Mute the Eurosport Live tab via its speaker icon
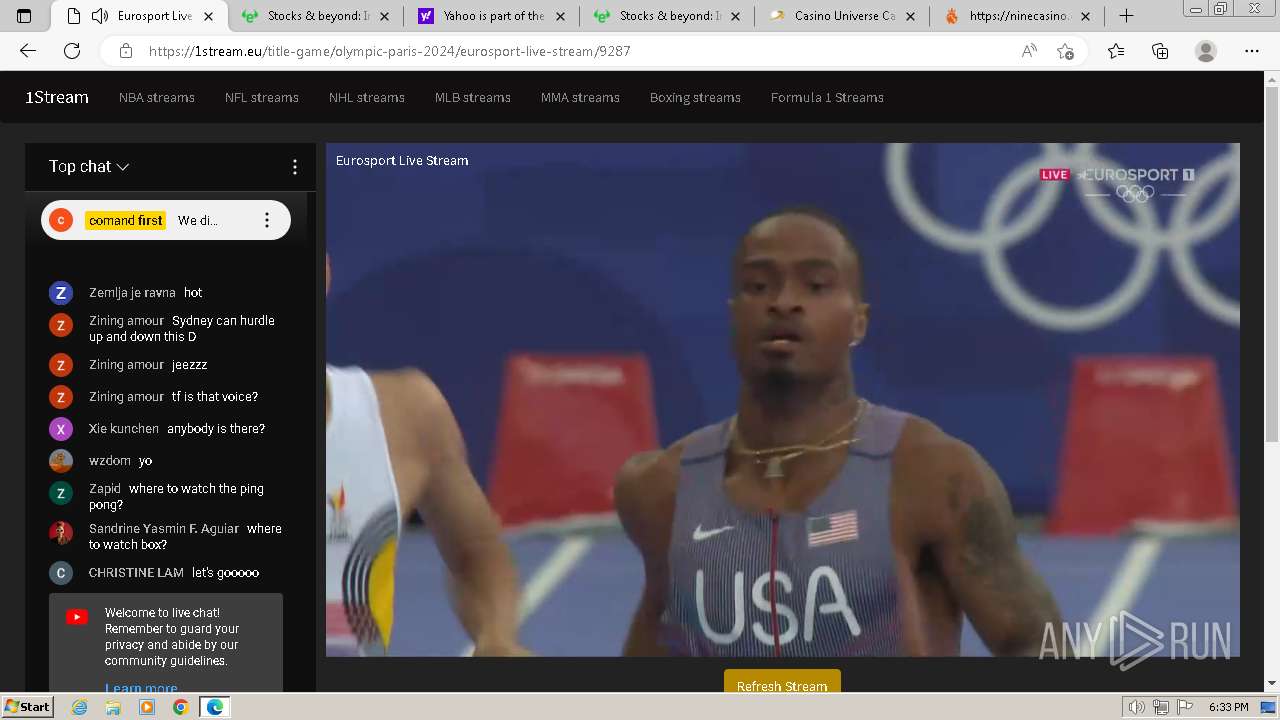This screenshot has width=1280, height=720. click(99, 16)
